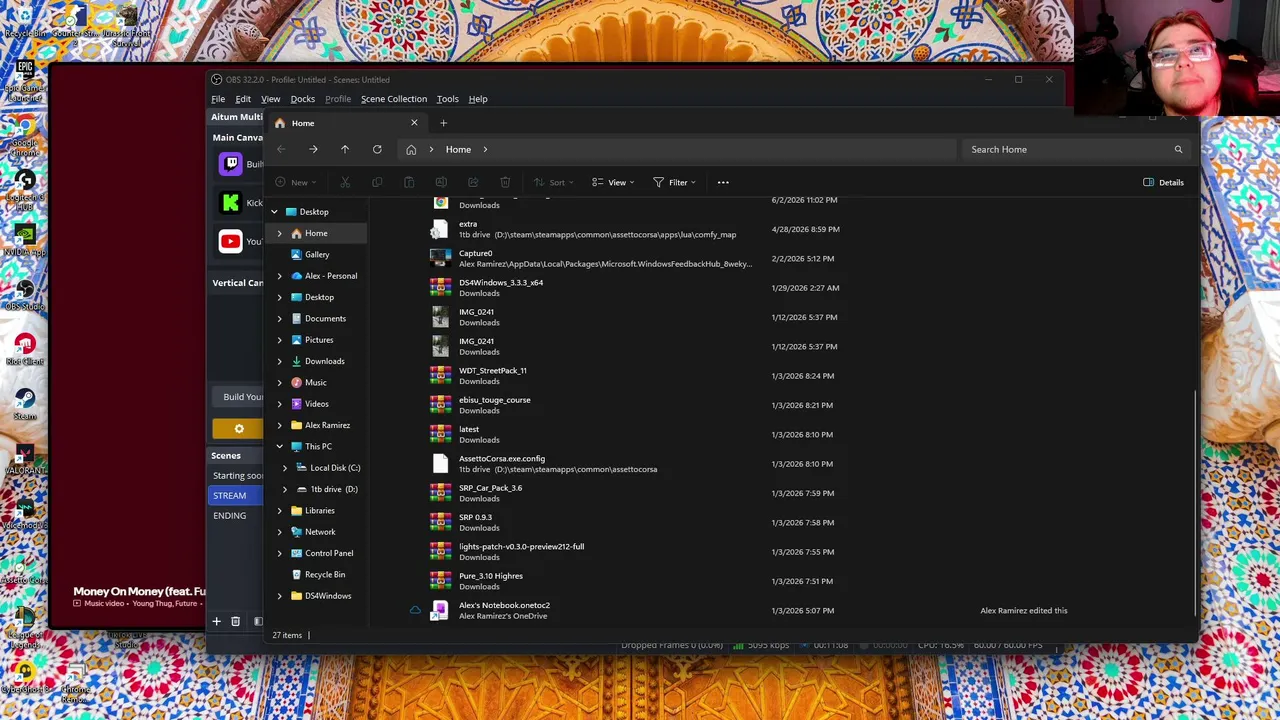Select the DS4Windows_3.3.3_x64 archive icon
Screen dimensions: 1280x720
coord(440,288)
